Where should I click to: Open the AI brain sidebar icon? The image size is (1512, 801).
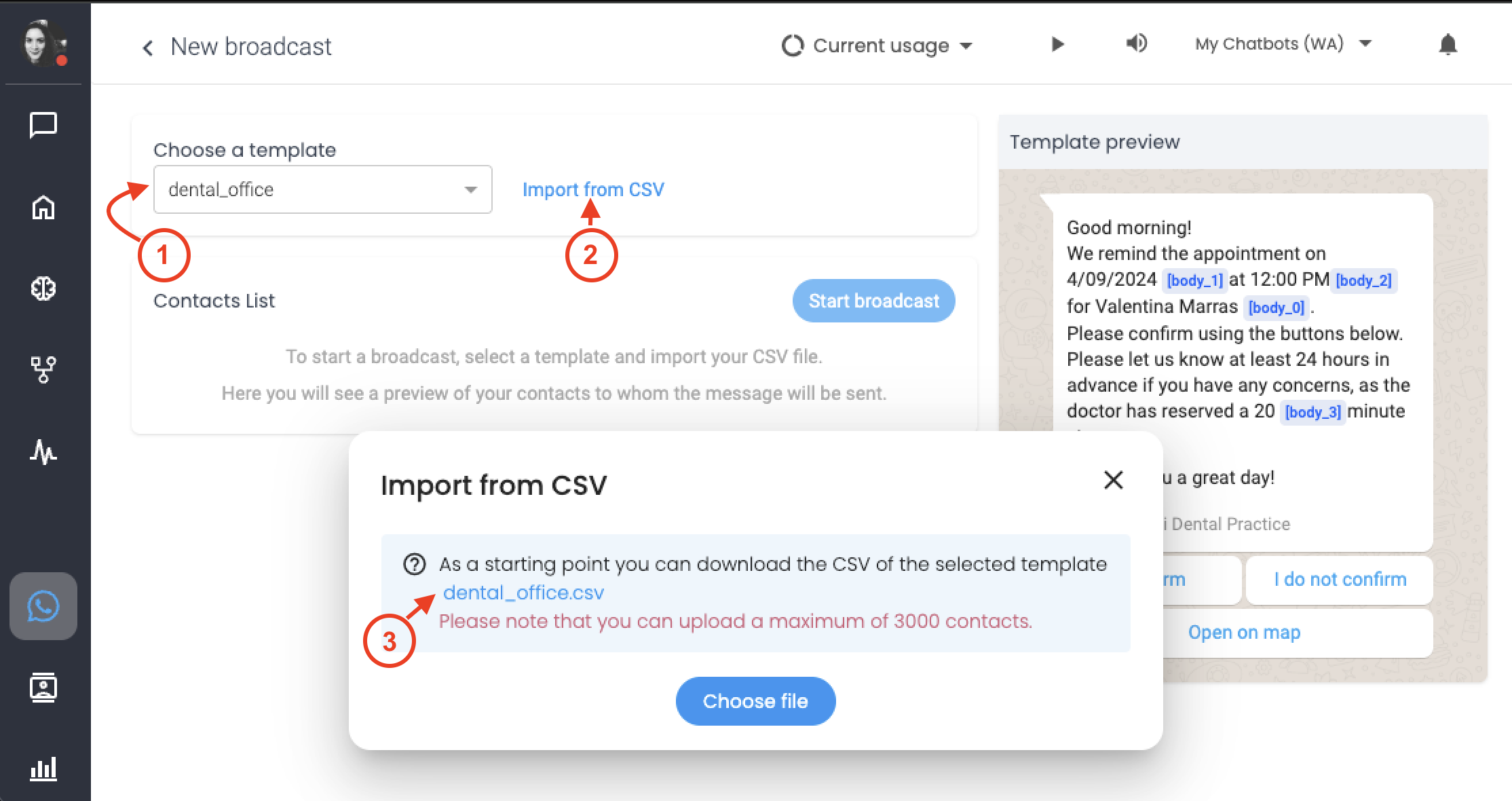[43, 288]
